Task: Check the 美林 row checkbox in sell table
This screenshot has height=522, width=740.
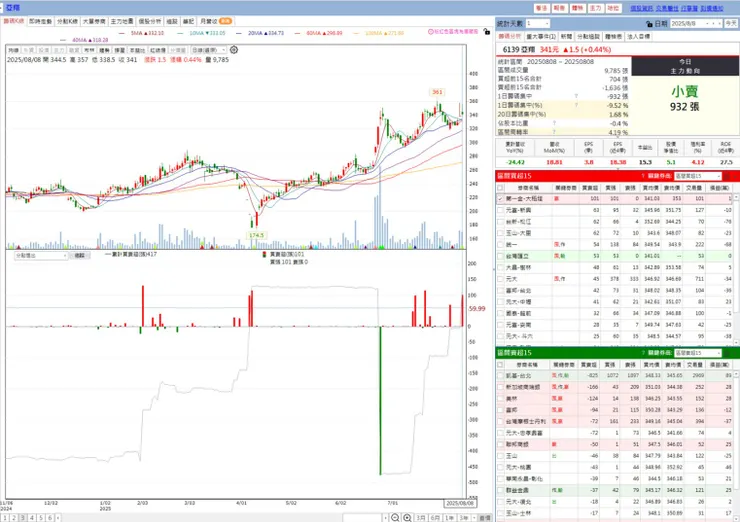Action: point(500,399)
